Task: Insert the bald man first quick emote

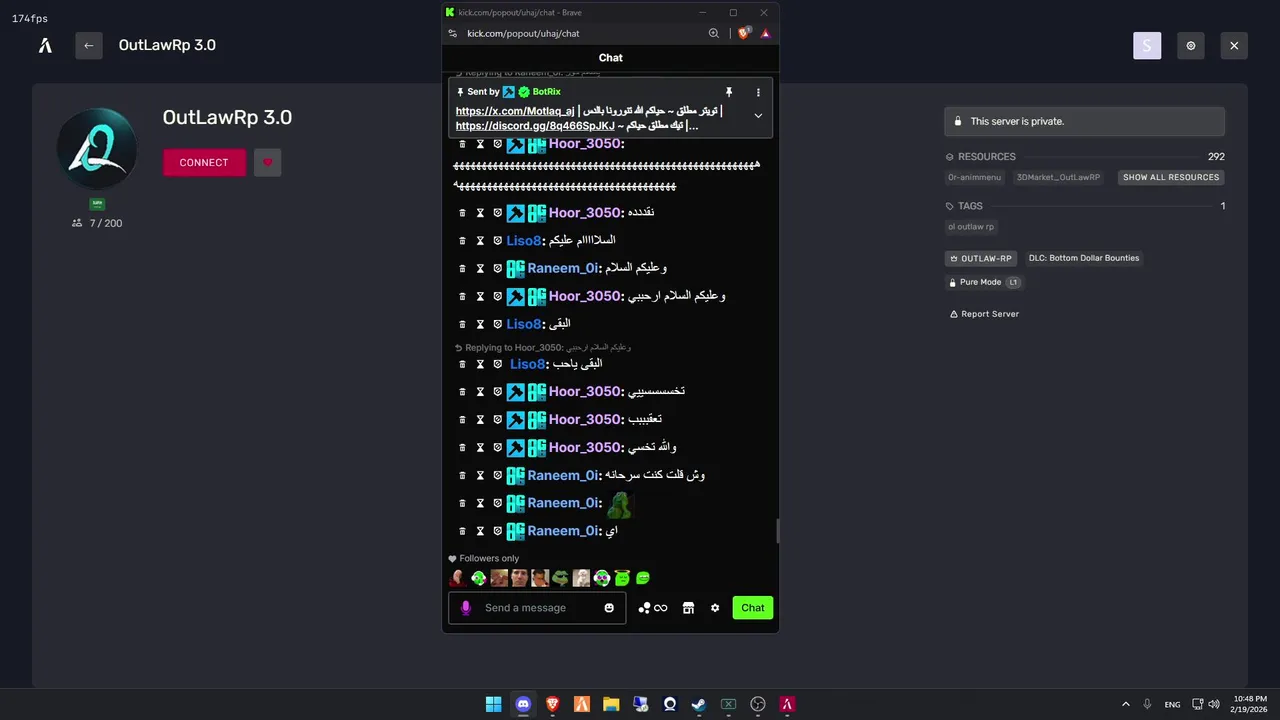Action: pos(457,578)
